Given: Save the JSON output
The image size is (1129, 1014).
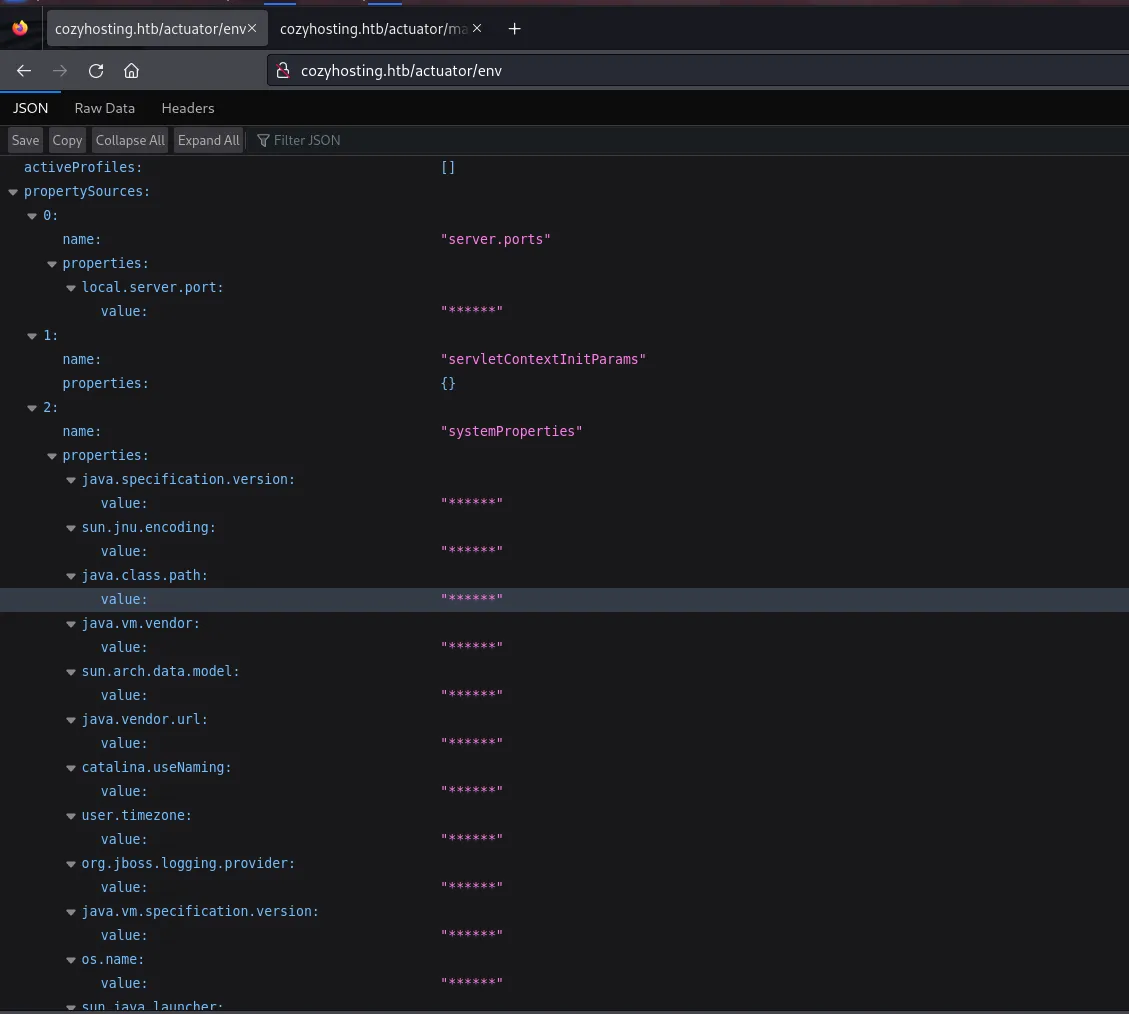Looking at the screenshot, I should 25,140.
